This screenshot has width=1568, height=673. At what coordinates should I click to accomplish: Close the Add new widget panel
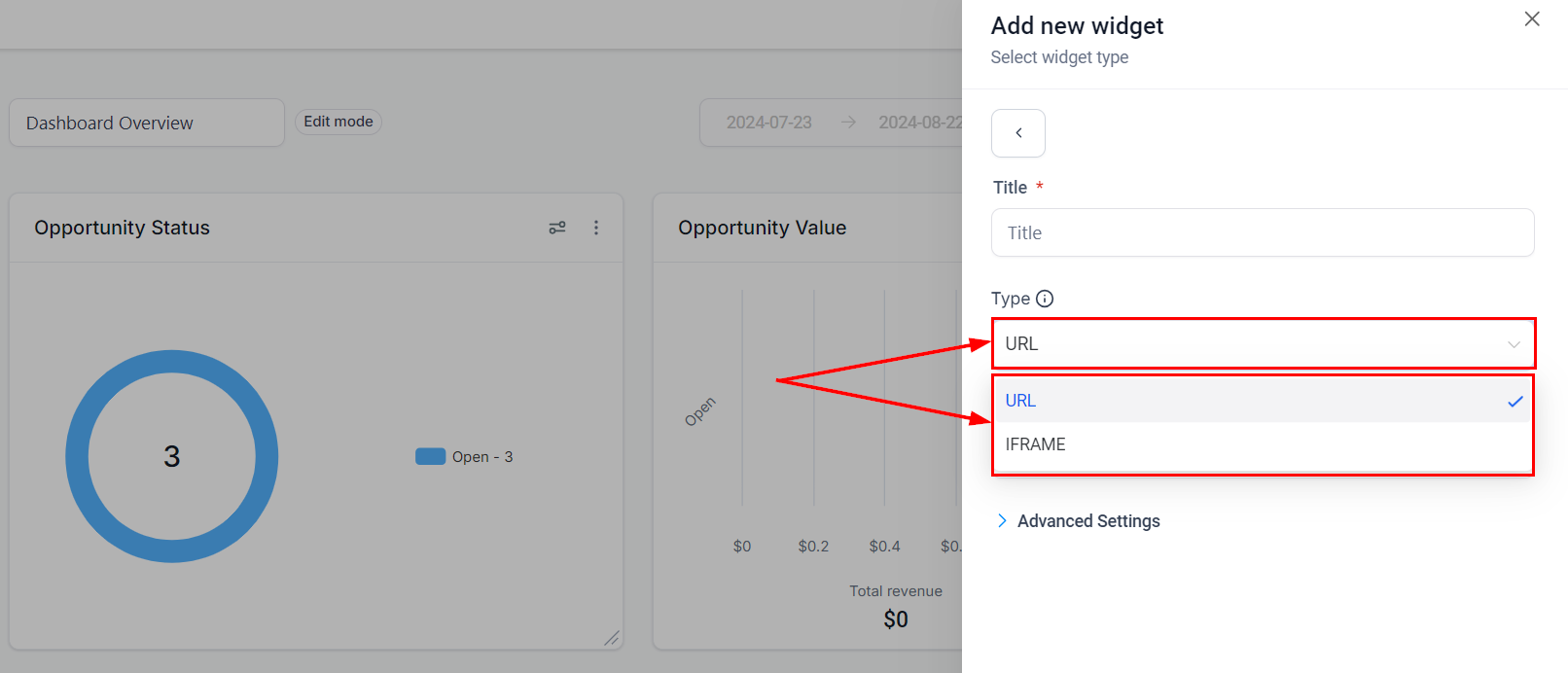[1532, 18]
